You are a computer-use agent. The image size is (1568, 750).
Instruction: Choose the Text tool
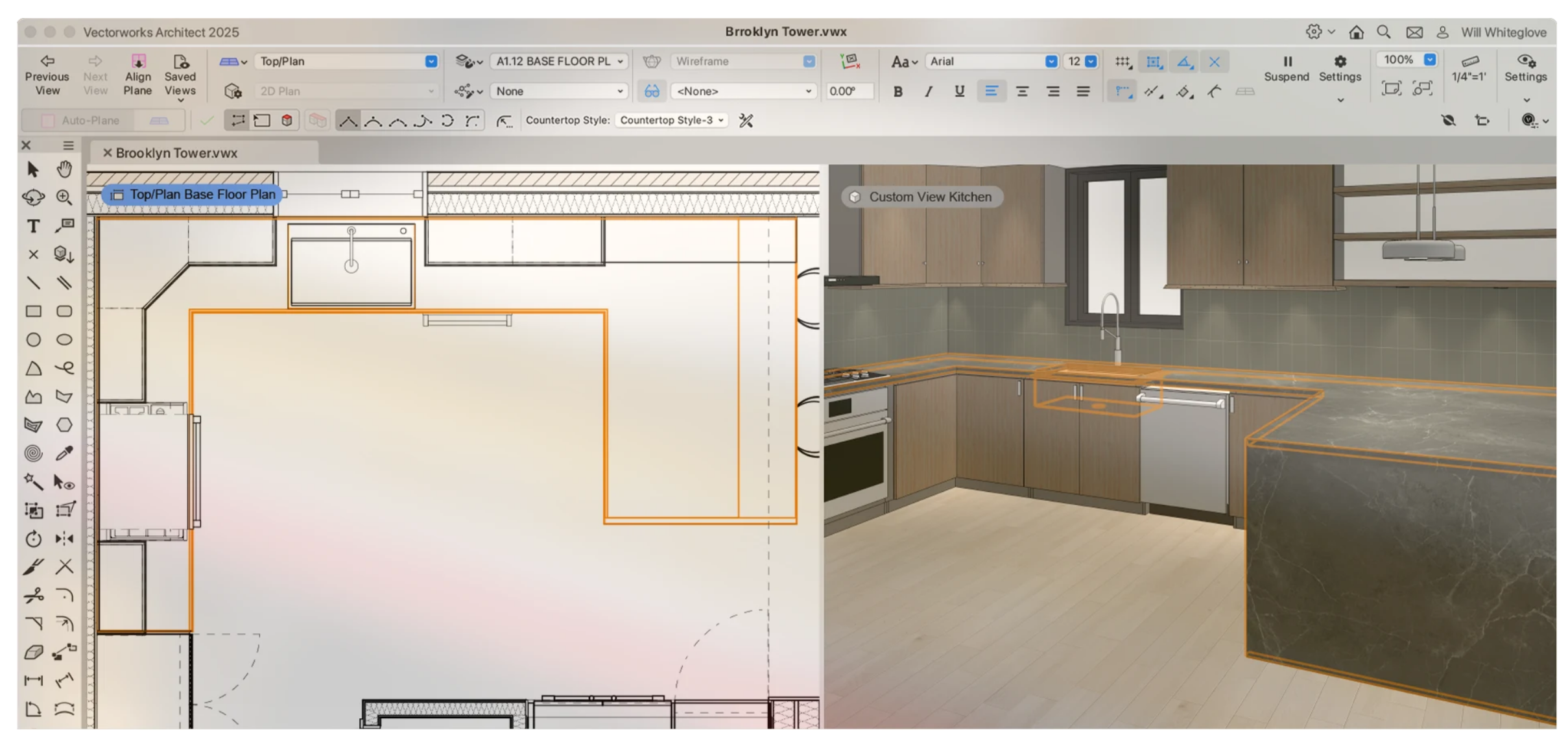tap(32, 226)
